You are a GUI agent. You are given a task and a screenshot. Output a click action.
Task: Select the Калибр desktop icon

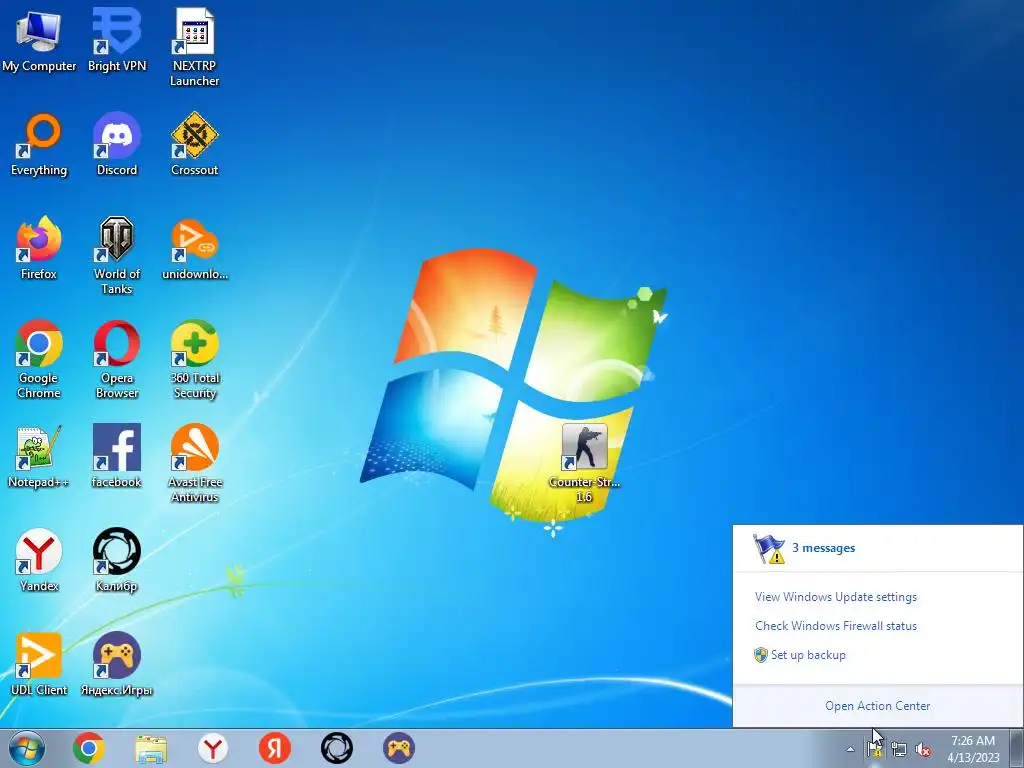117,560
